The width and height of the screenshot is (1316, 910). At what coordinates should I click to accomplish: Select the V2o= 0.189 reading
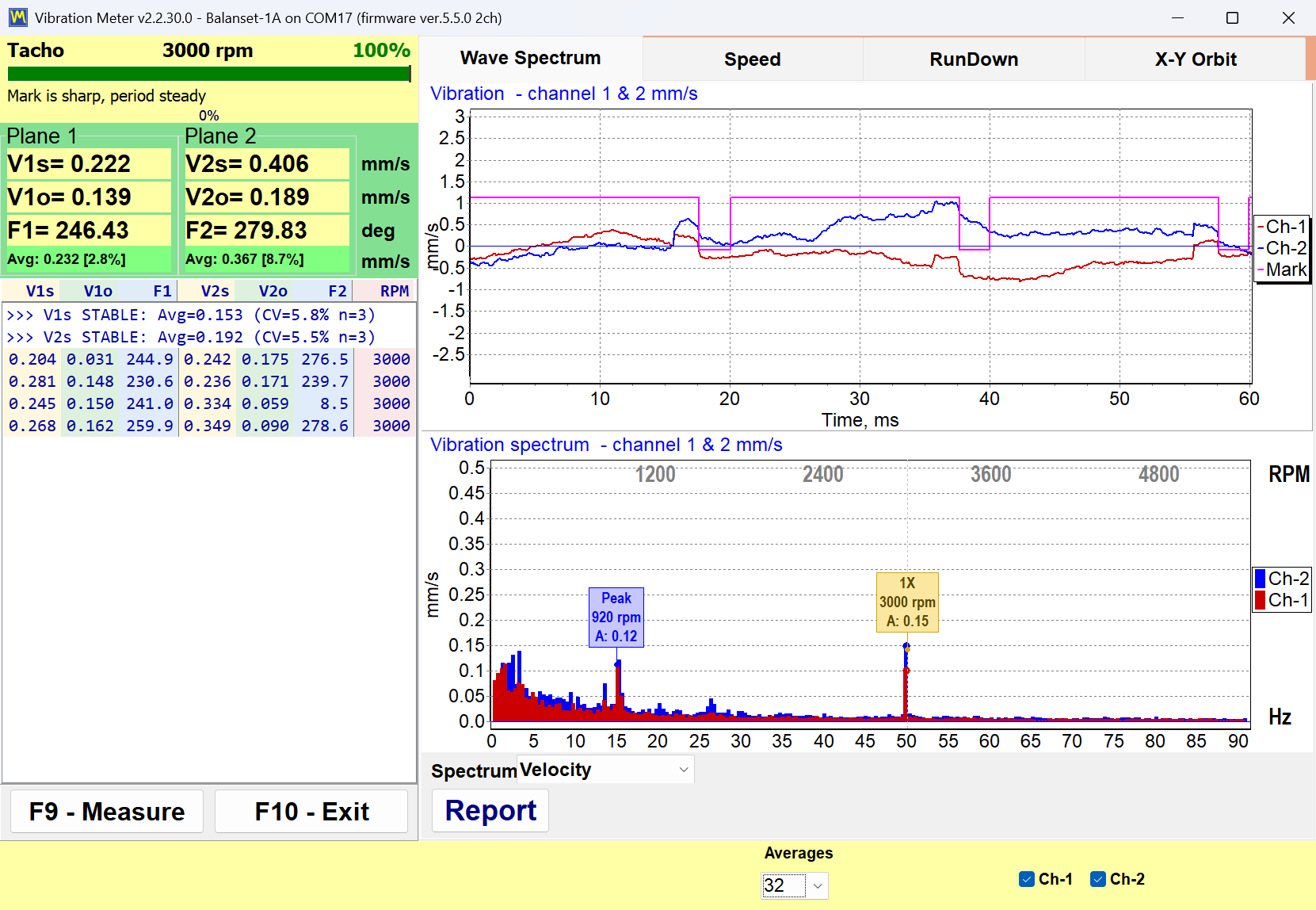[266, 197]
